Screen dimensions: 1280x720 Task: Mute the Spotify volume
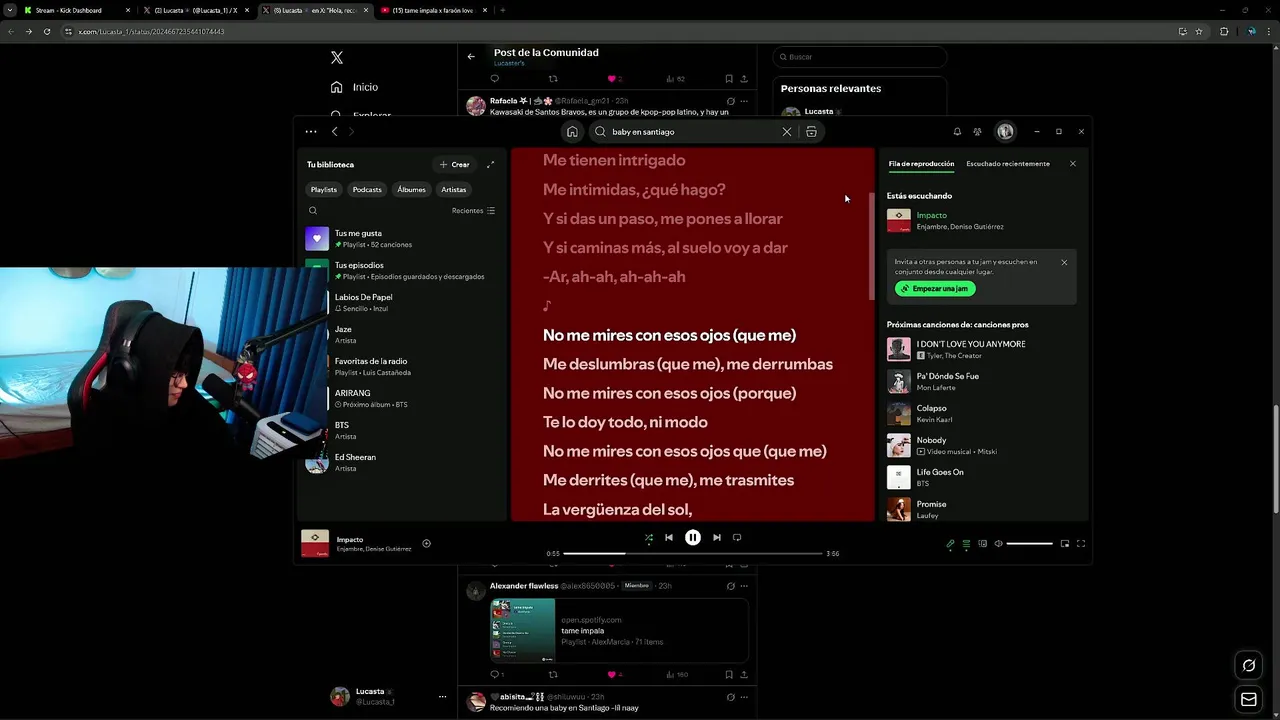(998, 544)
